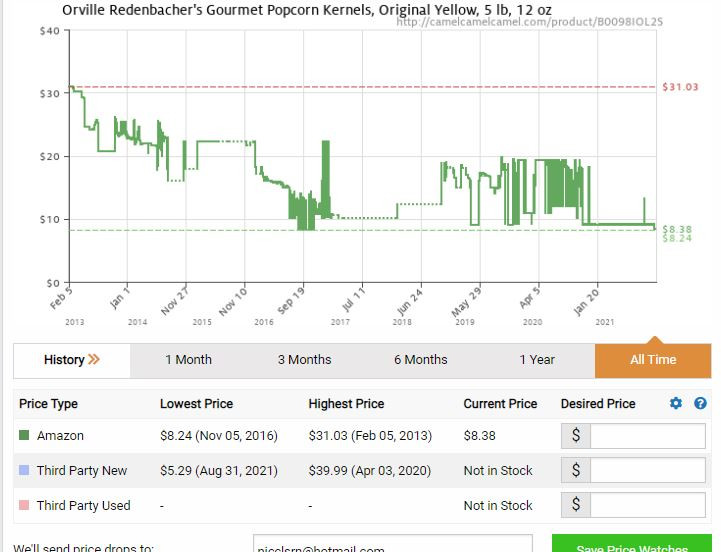Click the Price Type column header
Viewport: 721px width, 552px height.
pyautogui.click(x=48, y=403)
